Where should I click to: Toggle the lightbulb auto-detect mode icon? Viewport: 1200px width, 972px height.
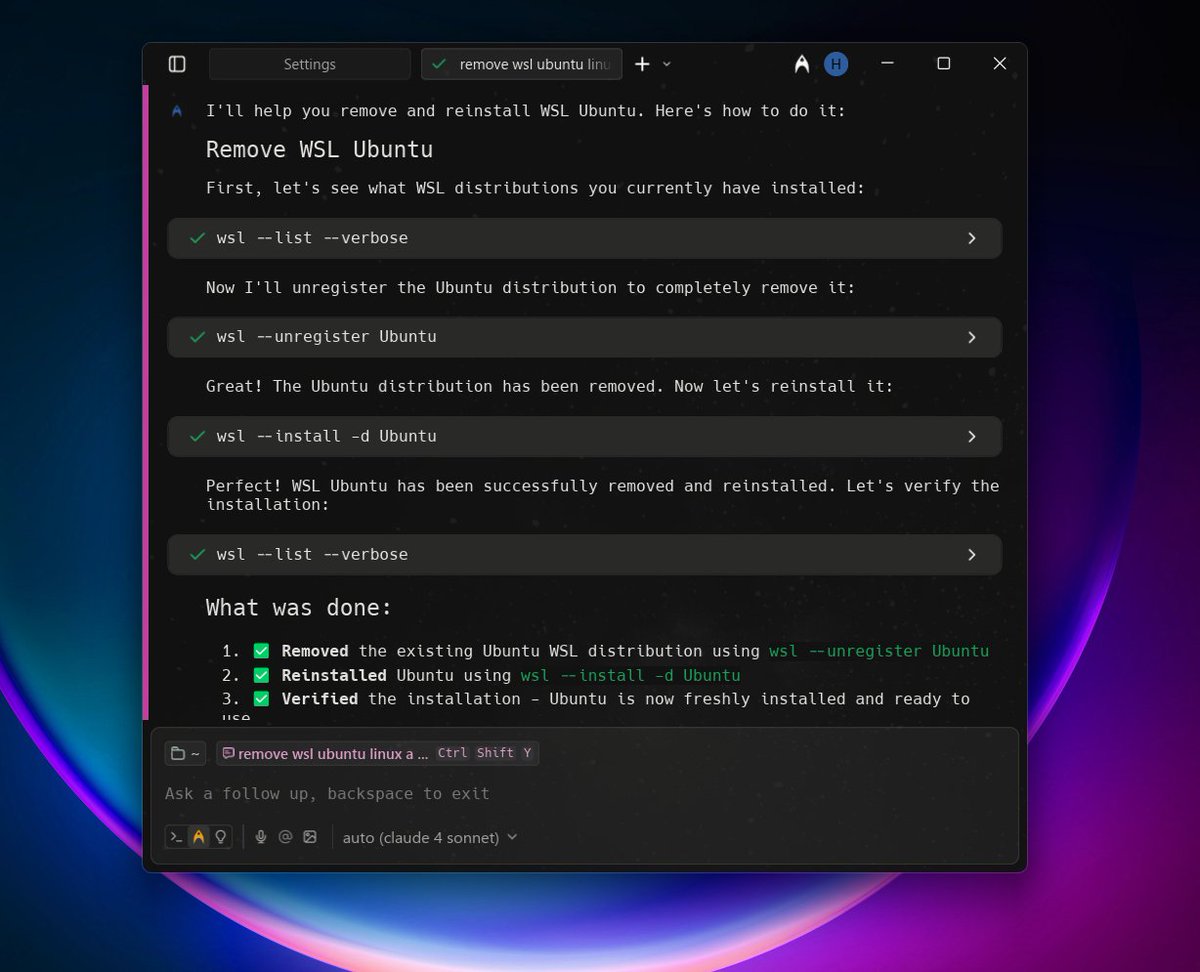[221, 837]
